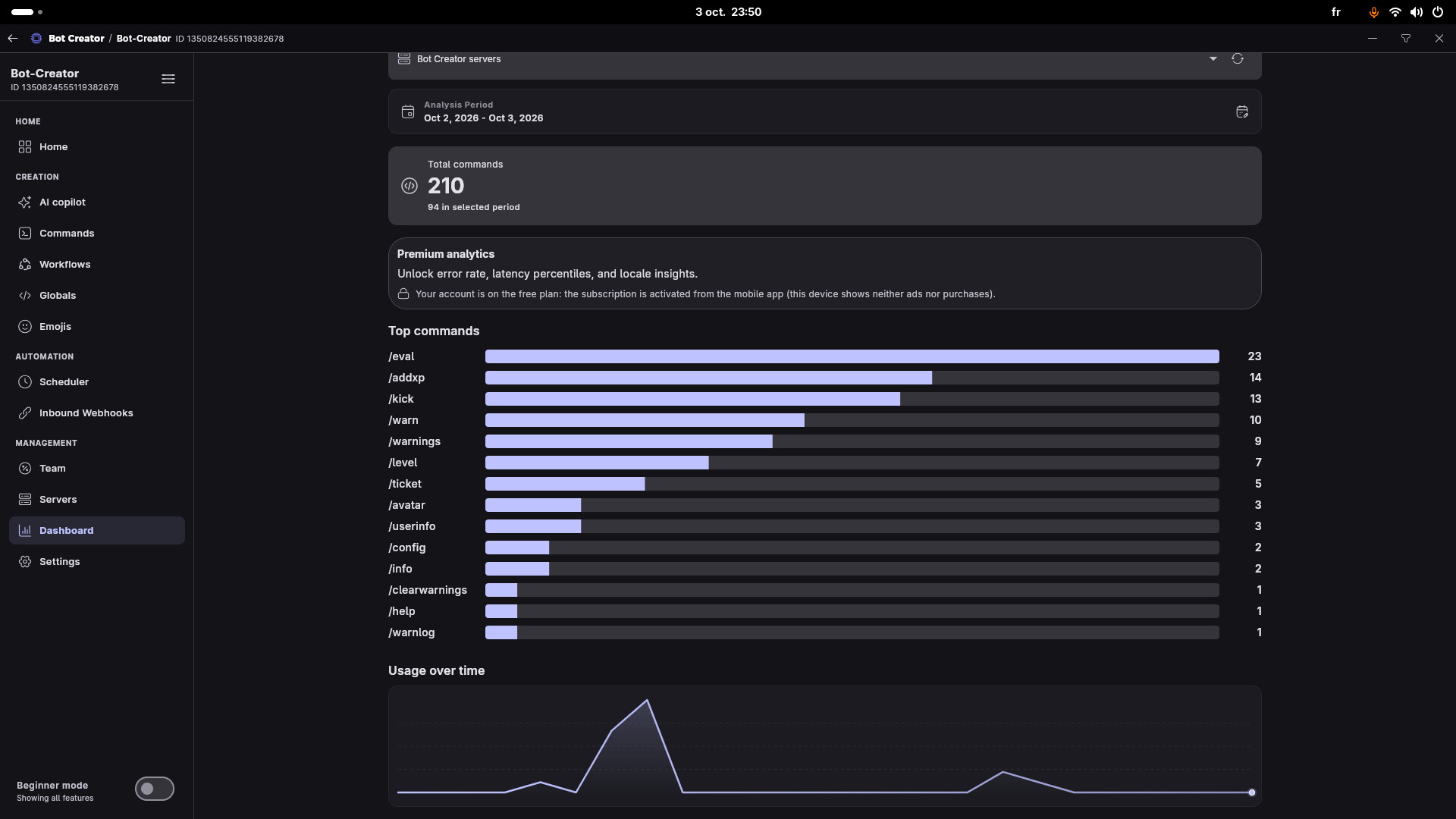
Task: Click the /userinfo command label
Action: coord(412,526)
